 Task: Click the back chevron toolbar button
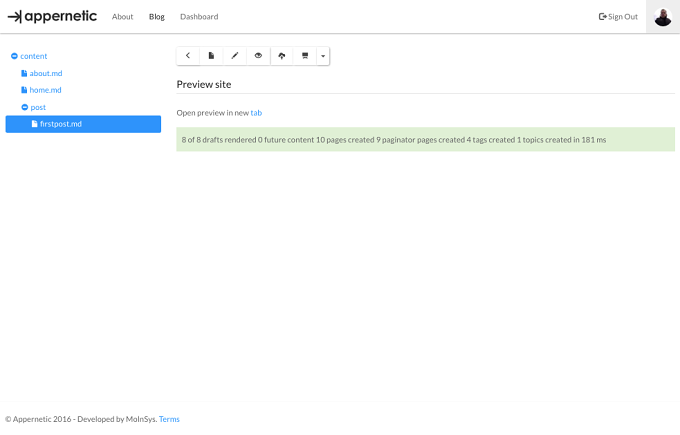188,56
